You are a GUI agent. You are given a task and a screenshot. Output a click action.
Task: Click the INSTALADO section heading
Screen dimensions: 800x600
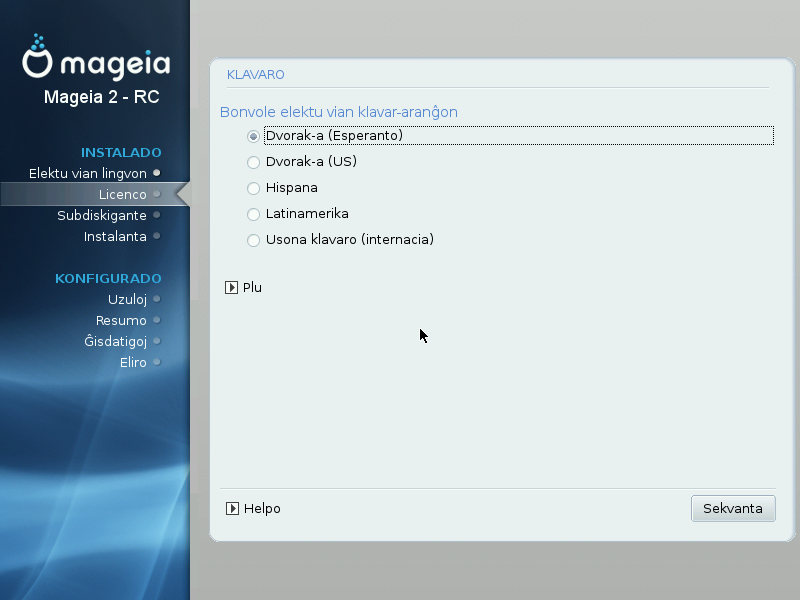[121, 153]
